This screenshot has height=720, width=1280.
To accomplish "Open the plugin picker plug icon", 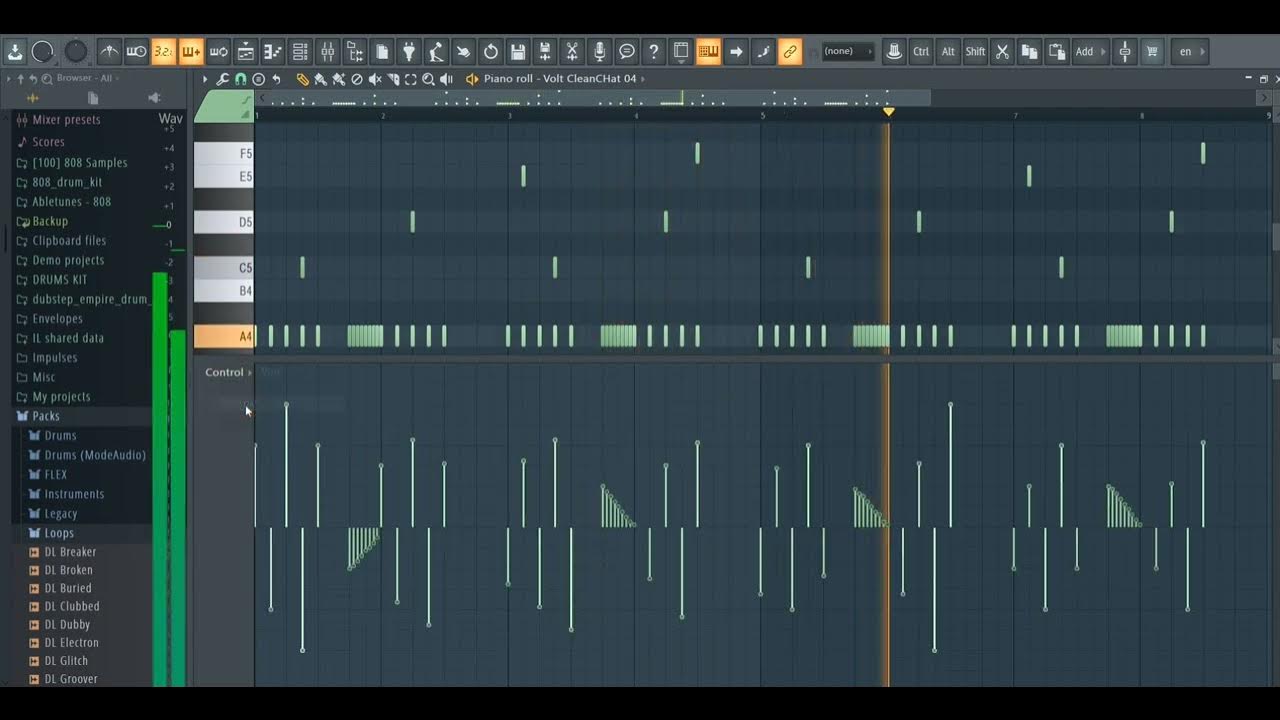I will tap(409, 51).
